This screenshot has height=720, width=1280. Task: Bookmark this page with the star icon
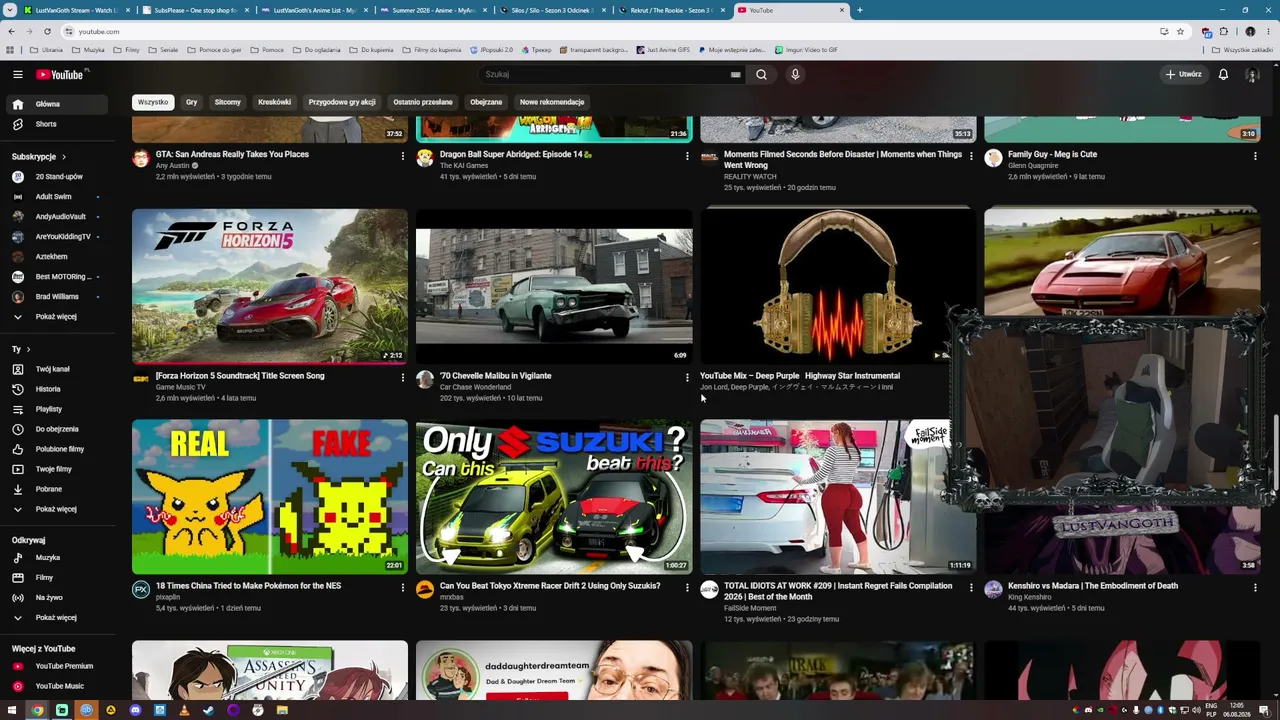click(x=1180, y=31)
